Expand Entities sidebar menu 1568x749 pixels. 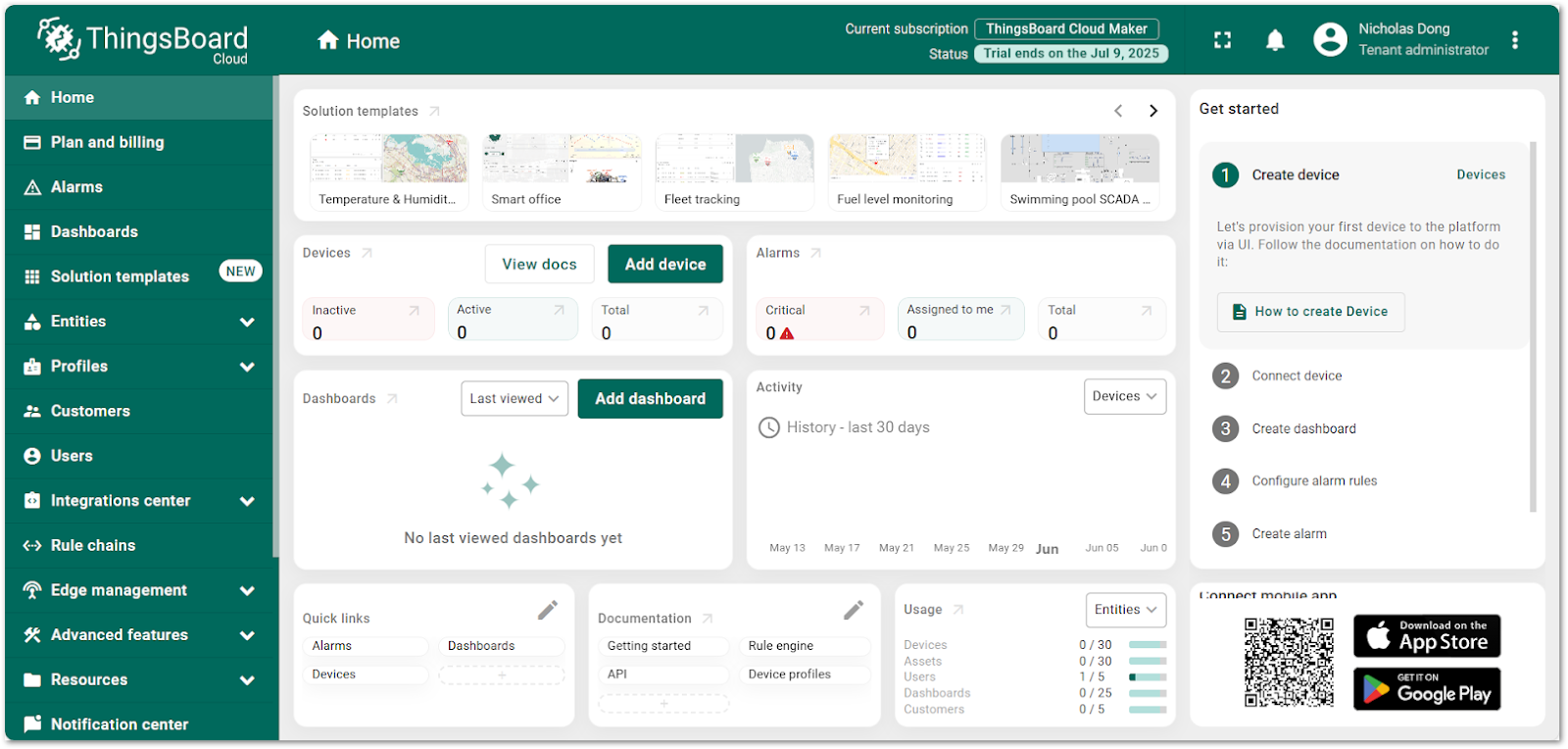pyautogui.click(x=247, y=322)
